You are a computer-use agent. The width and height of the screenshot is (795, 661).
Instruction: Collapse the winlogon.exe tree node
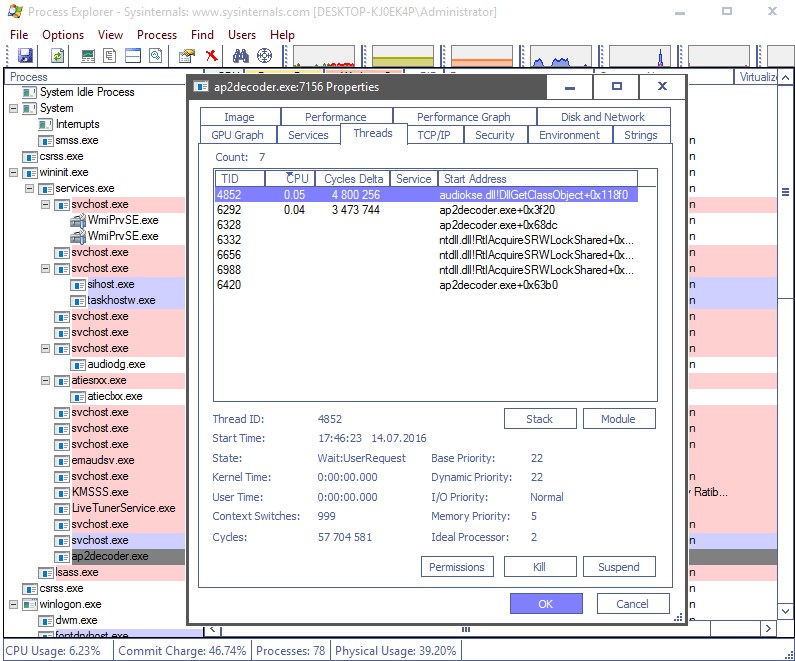[x=14, y=604]
